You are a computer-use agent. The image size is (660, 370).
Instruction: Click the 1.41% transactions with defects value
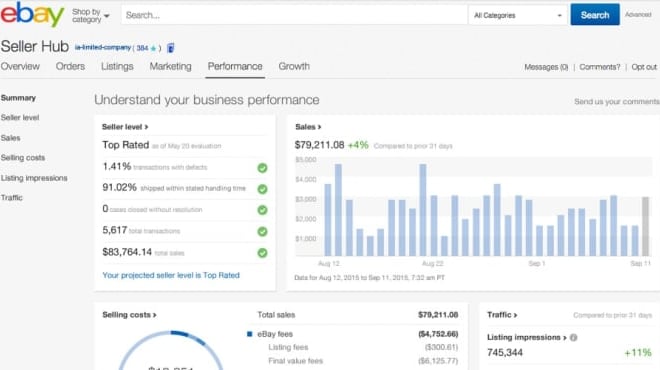(x=117, y=167)
